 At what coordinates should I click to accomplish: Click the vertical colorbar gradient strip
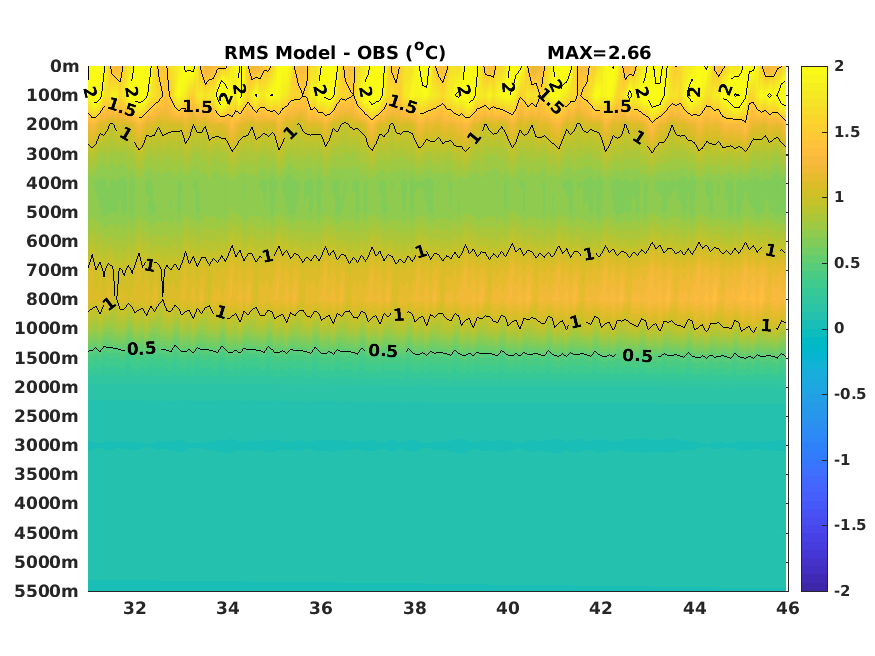(814, 329)
